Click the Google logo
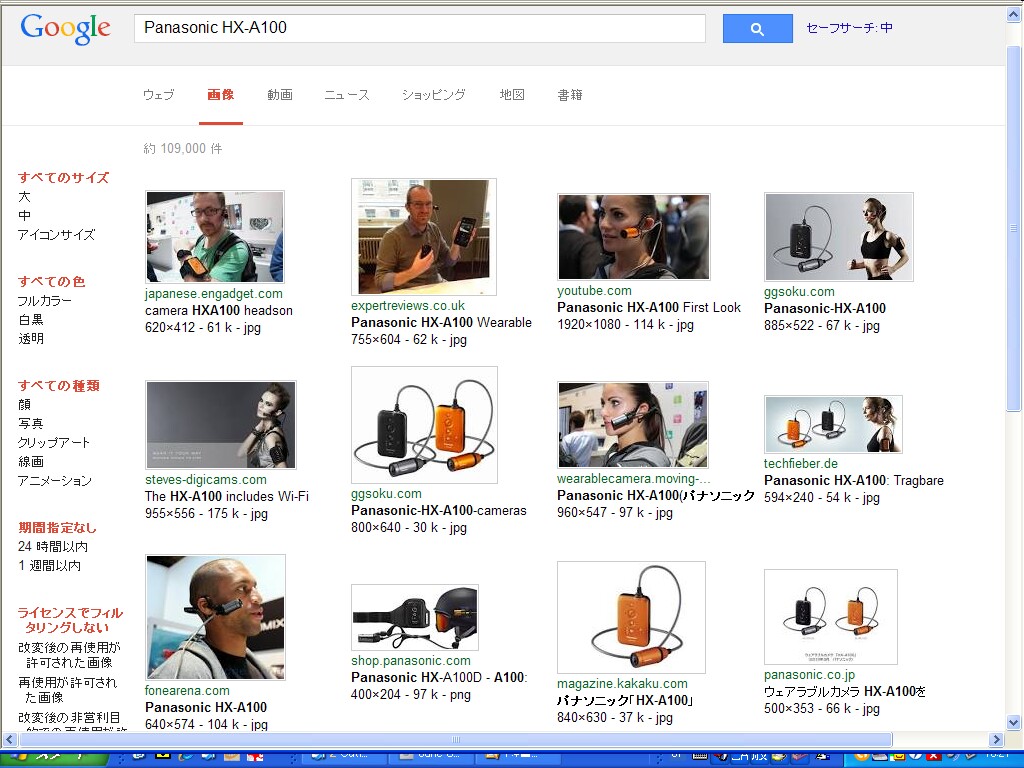1024x768 pixels. coord(65,29)
